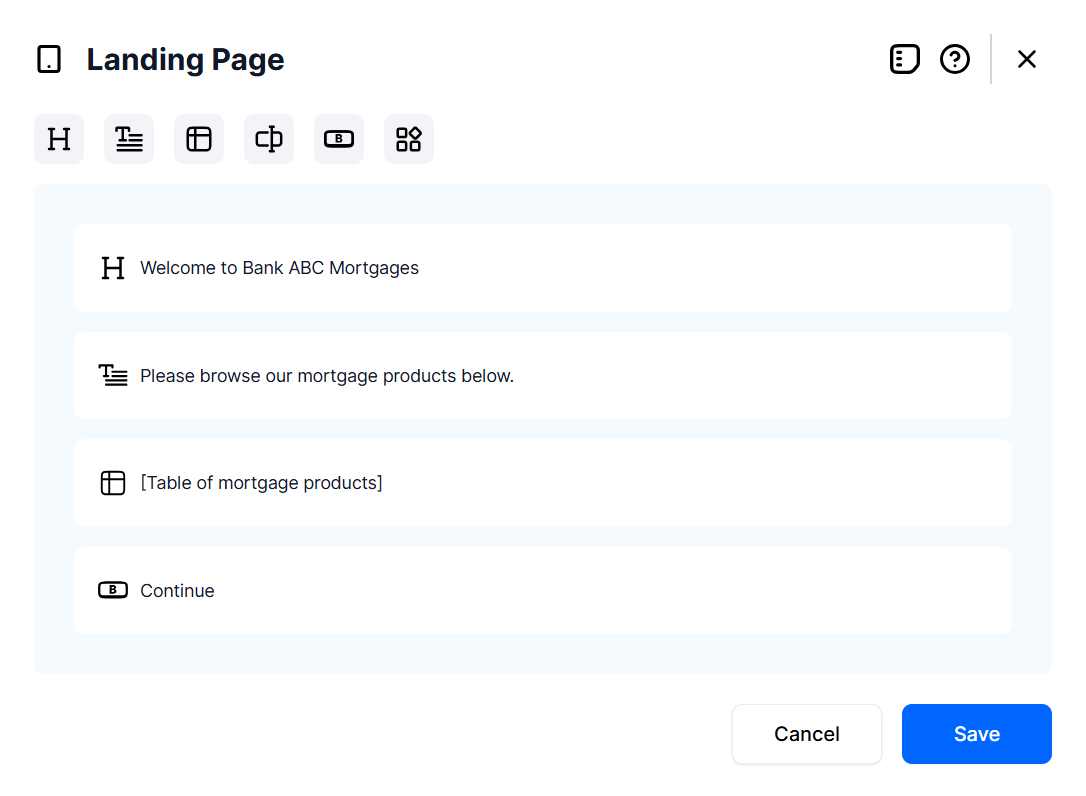Viewport: 1086px width, 796px height.
Task: Click the button icon beside Continue
Action: click(x=113, y=591)
